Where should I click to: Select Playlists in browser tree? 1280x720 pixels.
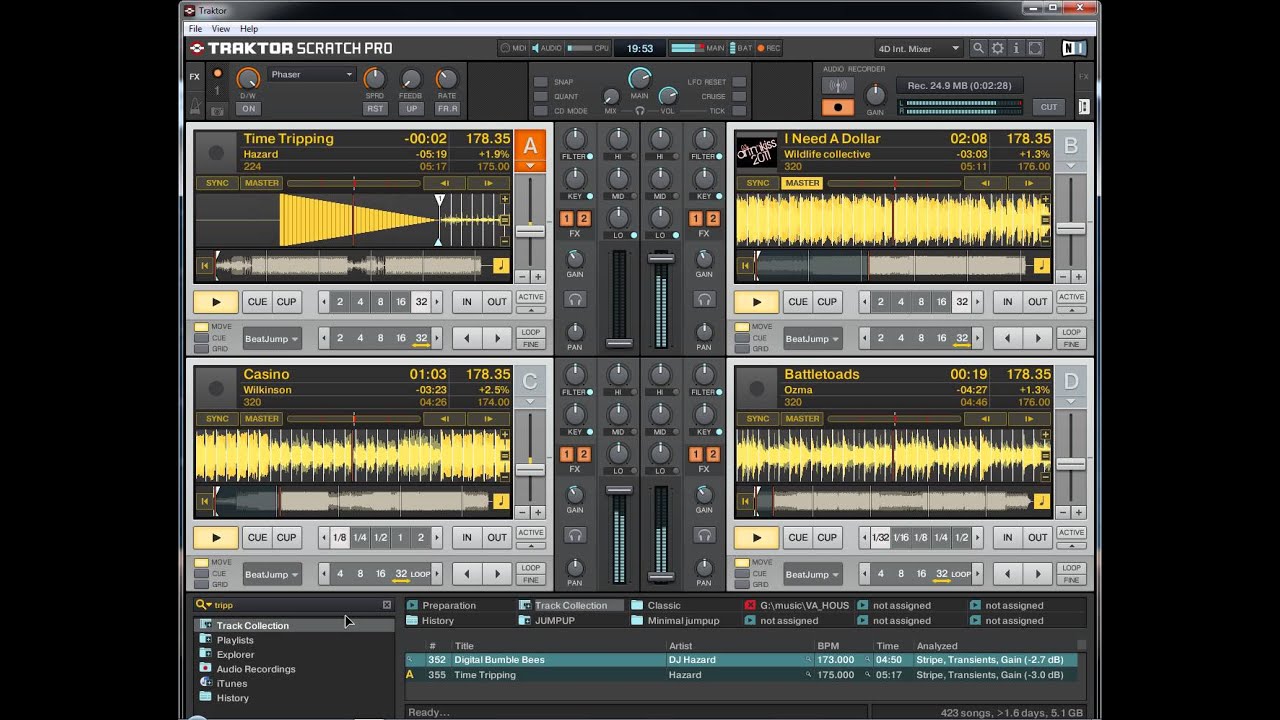click(x=235, y=640)
